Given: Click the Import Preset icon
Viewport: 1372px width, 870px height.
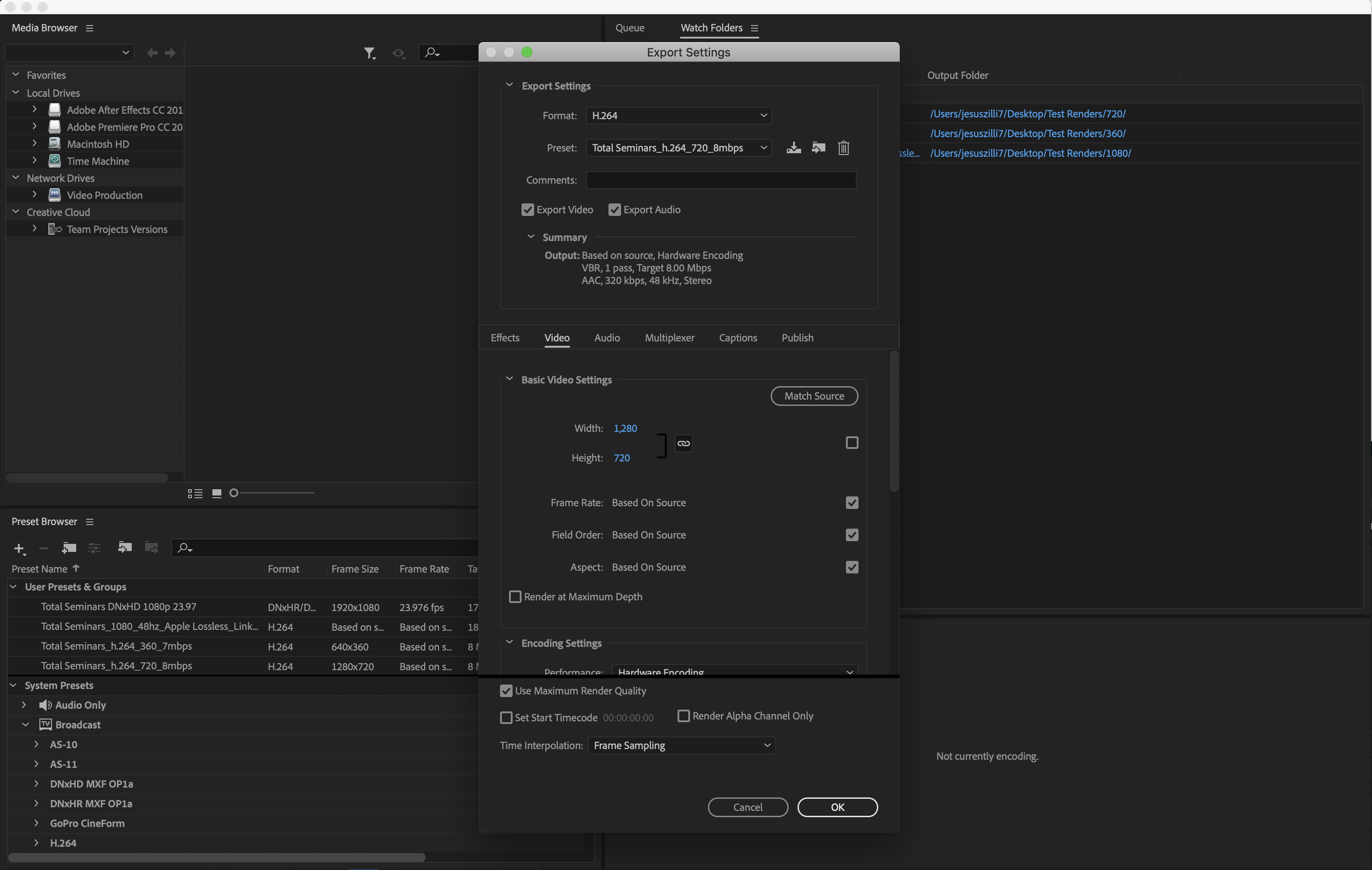Looking at the screenshot, I should pos(818,147).
